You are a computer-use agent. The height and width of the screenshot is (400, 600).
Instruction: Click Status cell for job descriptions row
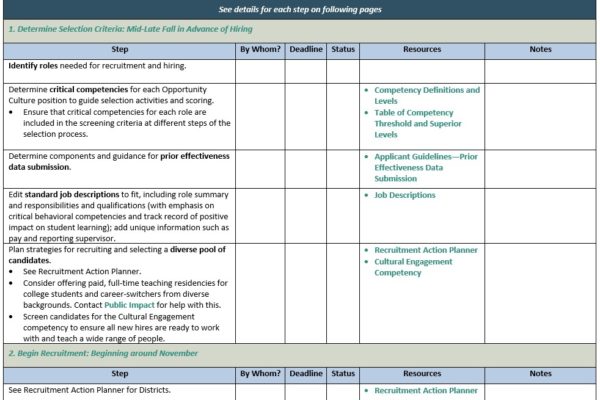343,216
